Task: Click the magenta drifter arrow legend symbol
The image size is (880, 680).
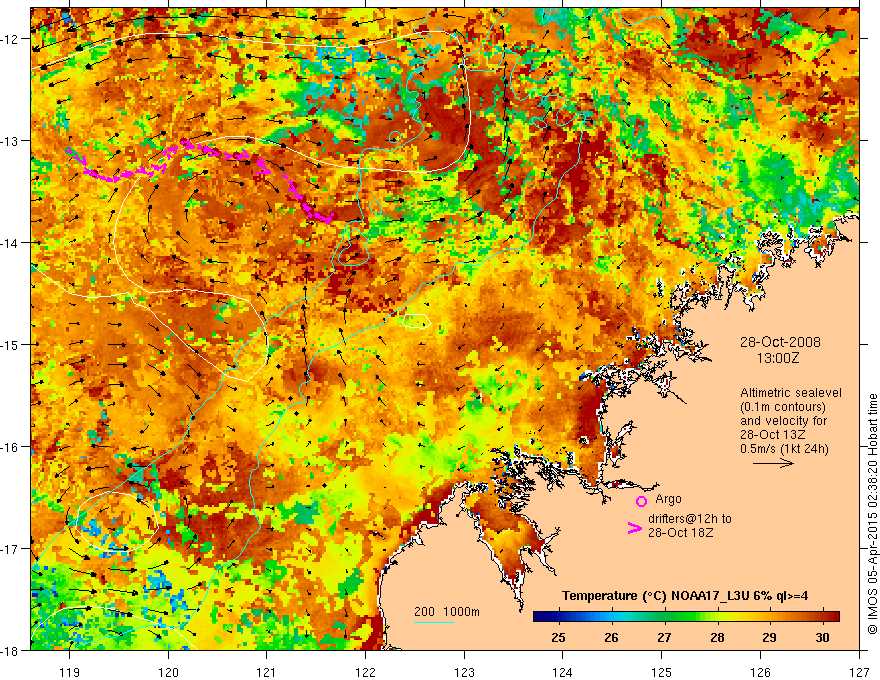Action: [635, 528]
